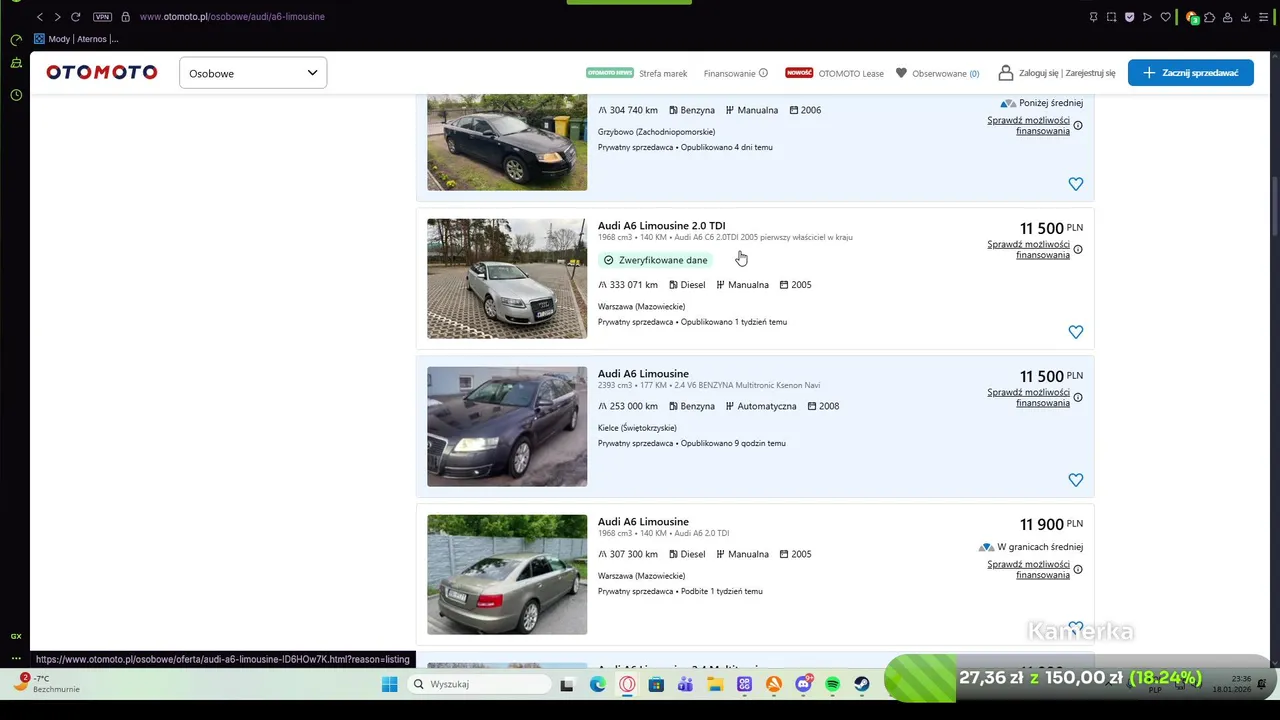This screenshot has width=1280, height=720.
Task: Open File Explorer from taskbar
Action: click(715, 685)
